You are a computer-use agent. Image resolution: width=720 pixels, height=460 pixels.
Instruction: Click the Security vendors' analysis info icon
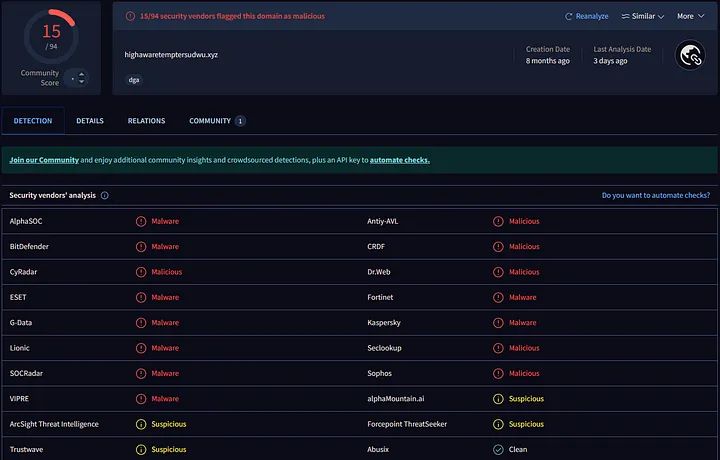point(105,196)
